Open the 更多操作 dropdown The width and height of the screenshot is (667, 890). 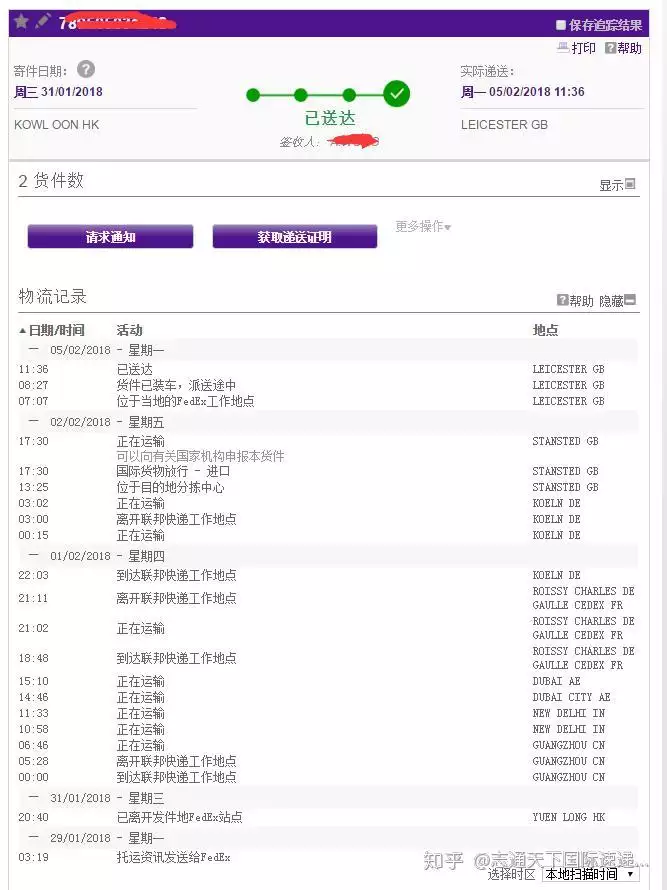pos(423,226)
